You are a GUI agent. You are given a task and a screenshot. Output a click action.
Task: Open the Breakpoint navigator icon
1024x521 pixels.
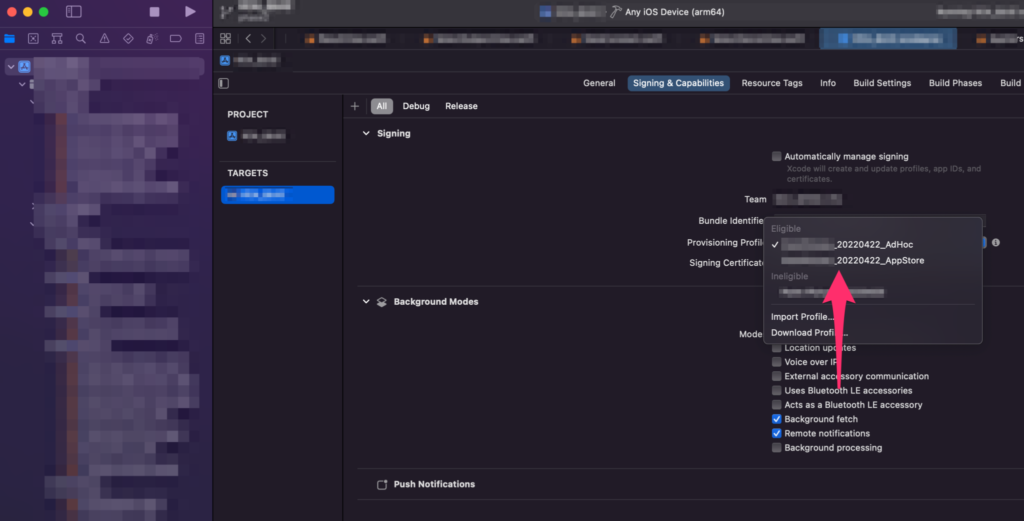[176, 39]
